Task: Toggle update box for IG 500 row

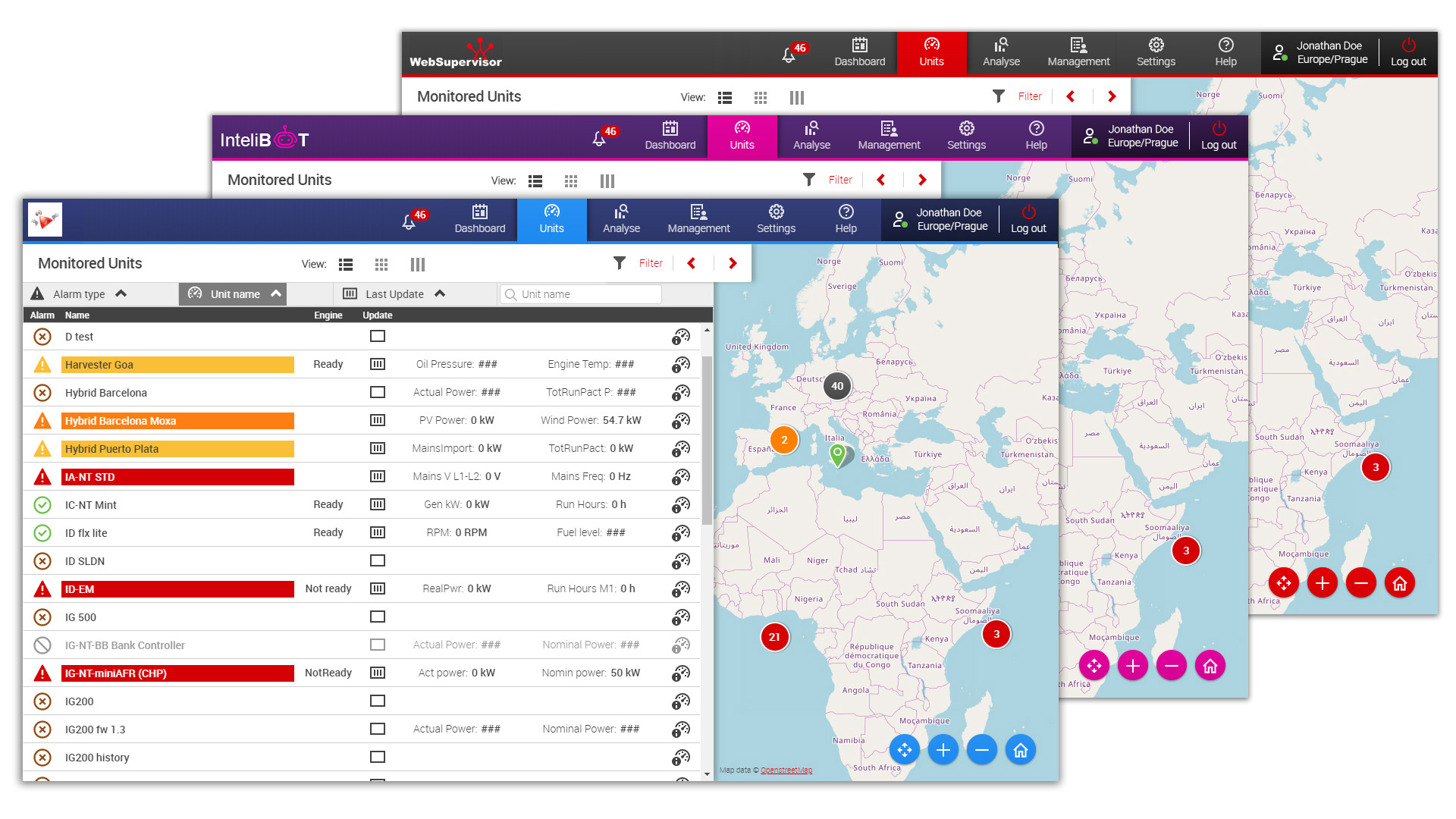Action: (377, 617)
